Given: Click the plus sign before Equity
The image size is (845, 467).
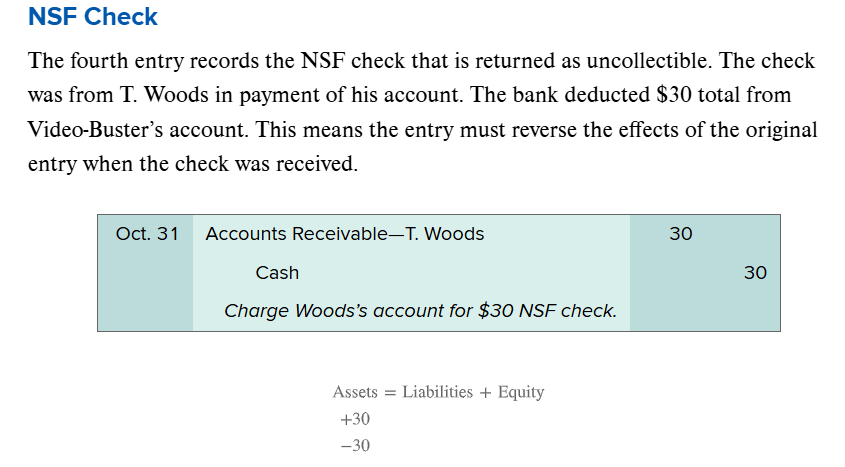Looking at the screenshot, I should [x=486, y=393].
